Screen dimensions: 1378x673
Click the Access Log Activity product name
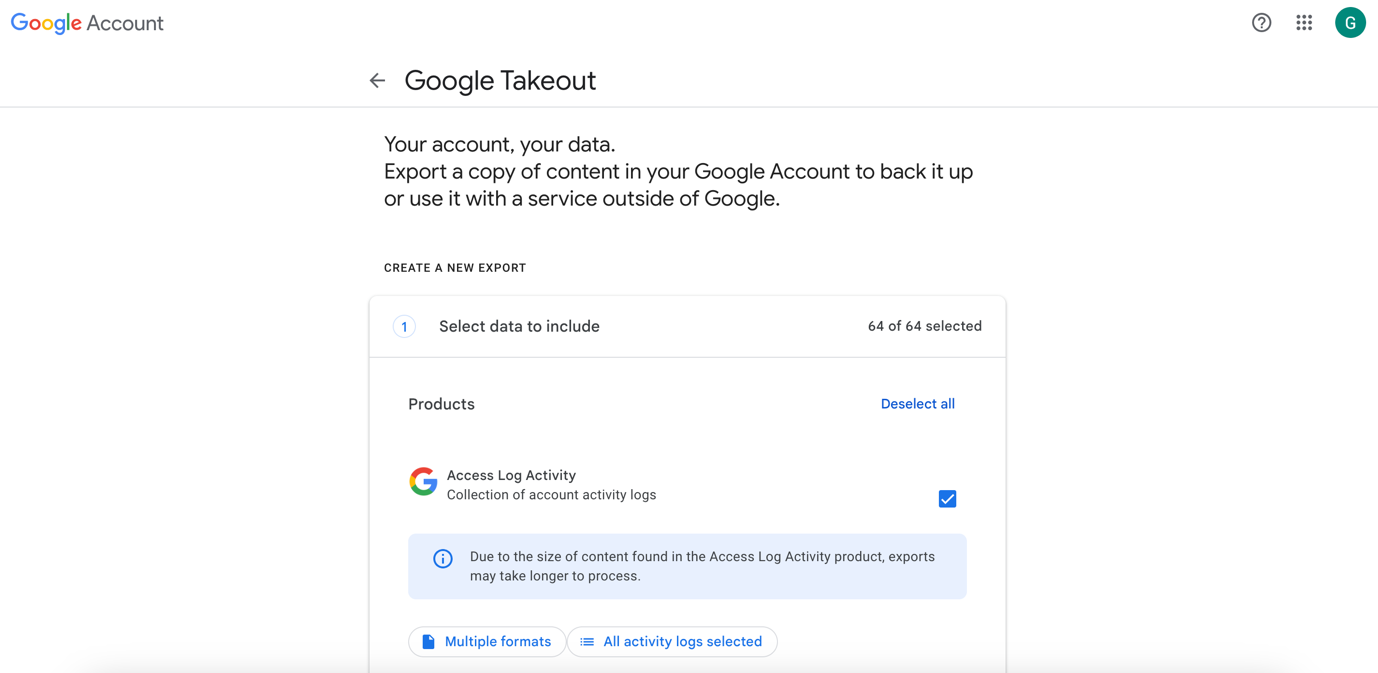[511, 475]
